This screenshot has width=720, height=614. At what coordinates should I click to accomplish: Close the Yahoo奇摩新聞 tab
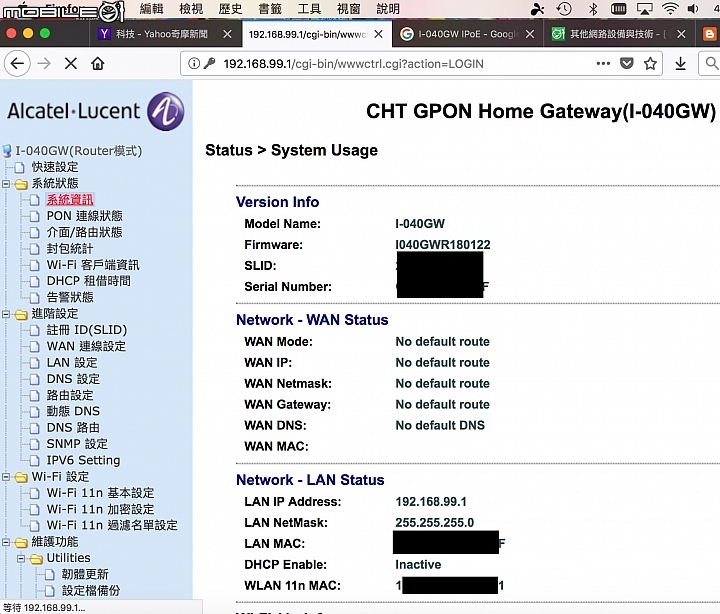pos(227,34)
